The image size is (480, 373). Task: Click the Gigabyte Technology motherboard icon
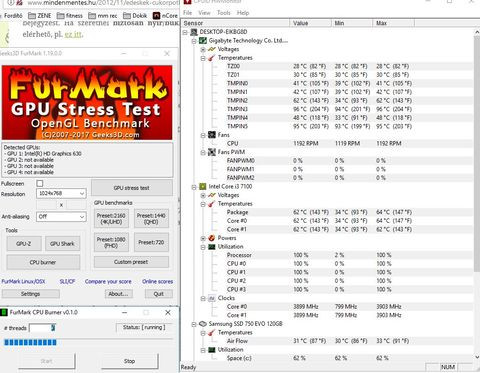(x=203, y=41)
